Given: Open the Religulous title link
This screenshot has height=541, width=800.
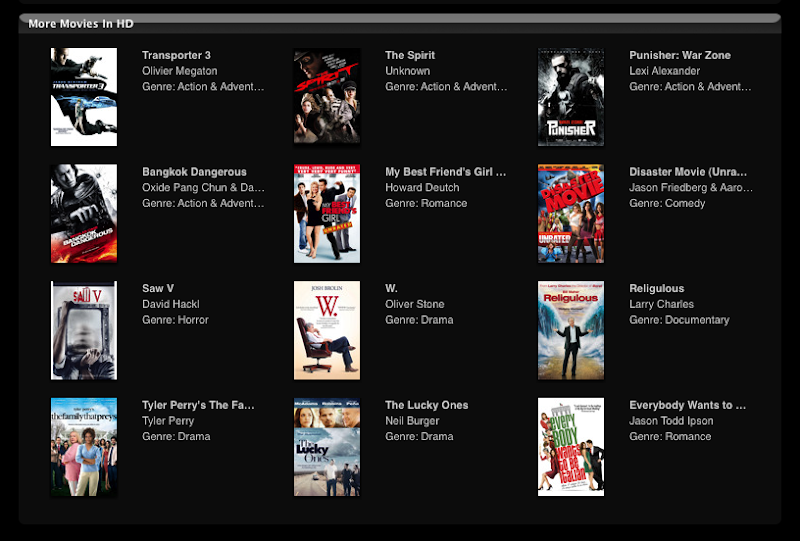Looking at the screenshot, I should (657, 288).
